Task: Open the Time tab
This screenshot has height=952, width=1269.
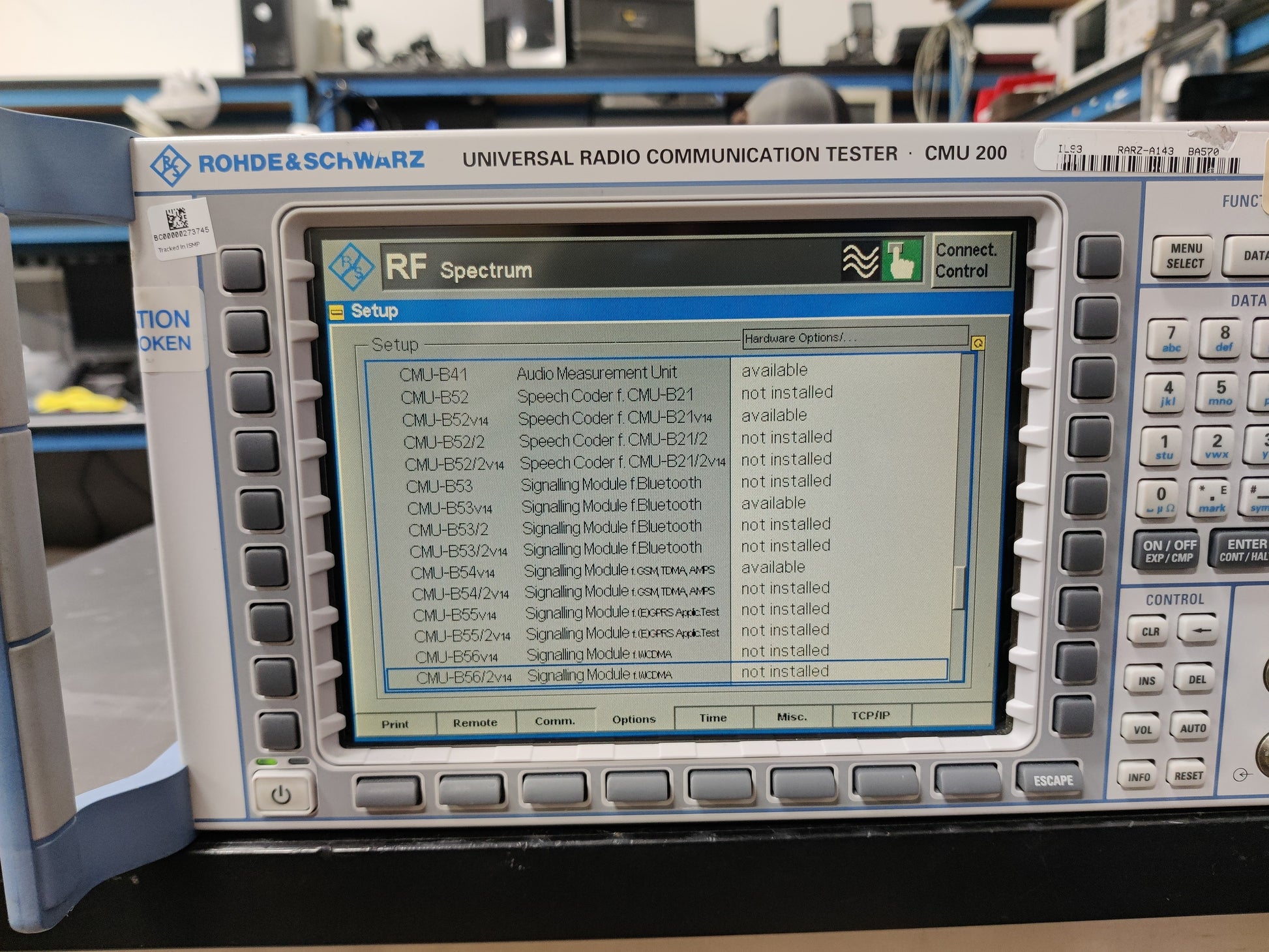Action: click(x=713, y=718)
